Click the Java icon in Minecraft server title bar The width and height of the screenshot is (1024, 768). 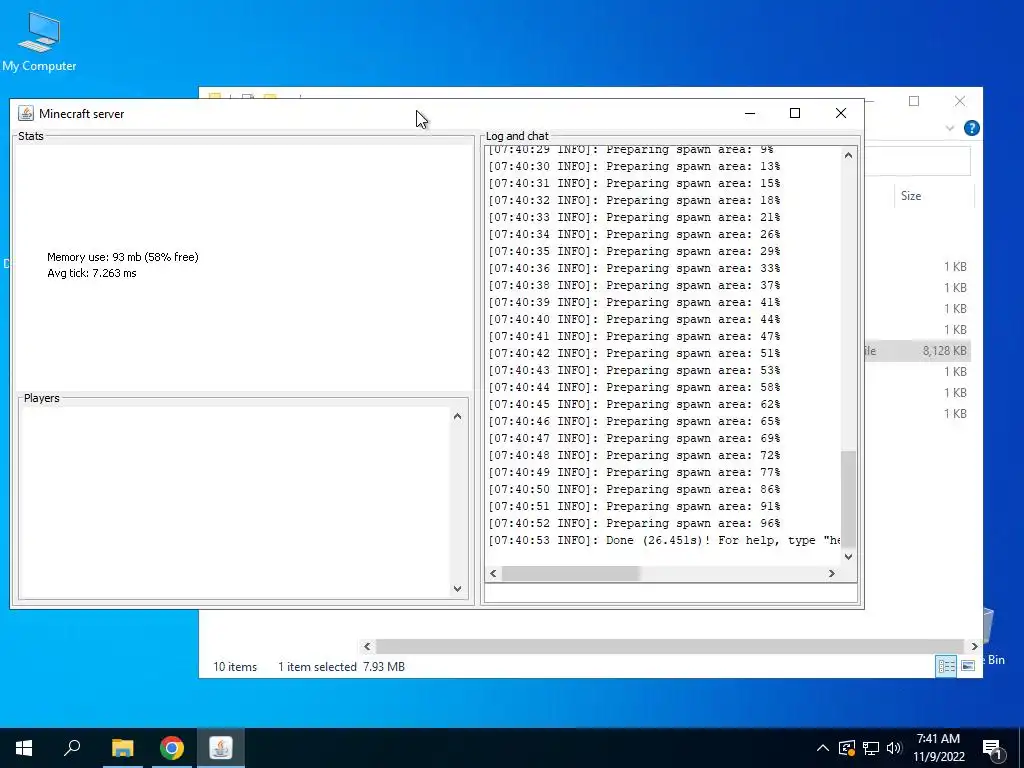tap(25, 114)
